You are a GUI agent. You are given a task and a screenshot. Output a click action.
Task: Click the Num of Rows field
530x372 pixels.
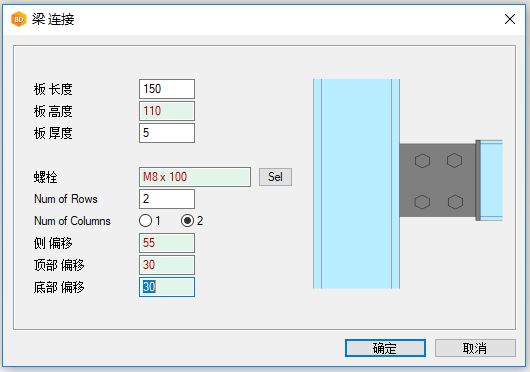click(x=167, y=199)
